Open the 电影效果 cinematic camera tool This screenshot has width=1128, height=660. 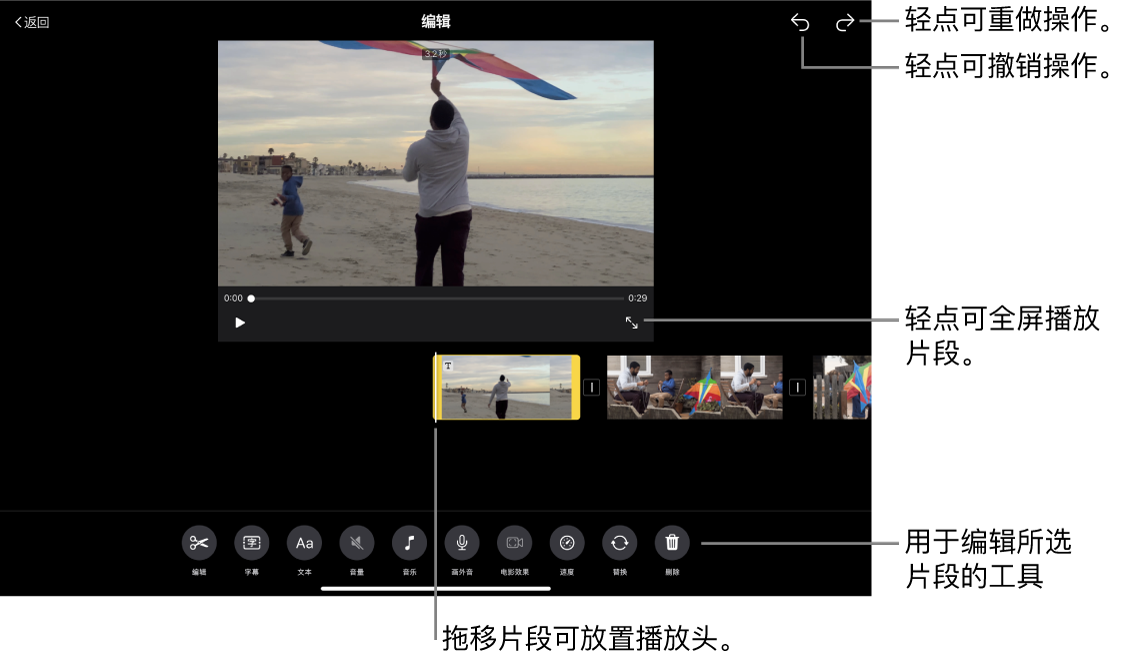click(x=514, y=543)
